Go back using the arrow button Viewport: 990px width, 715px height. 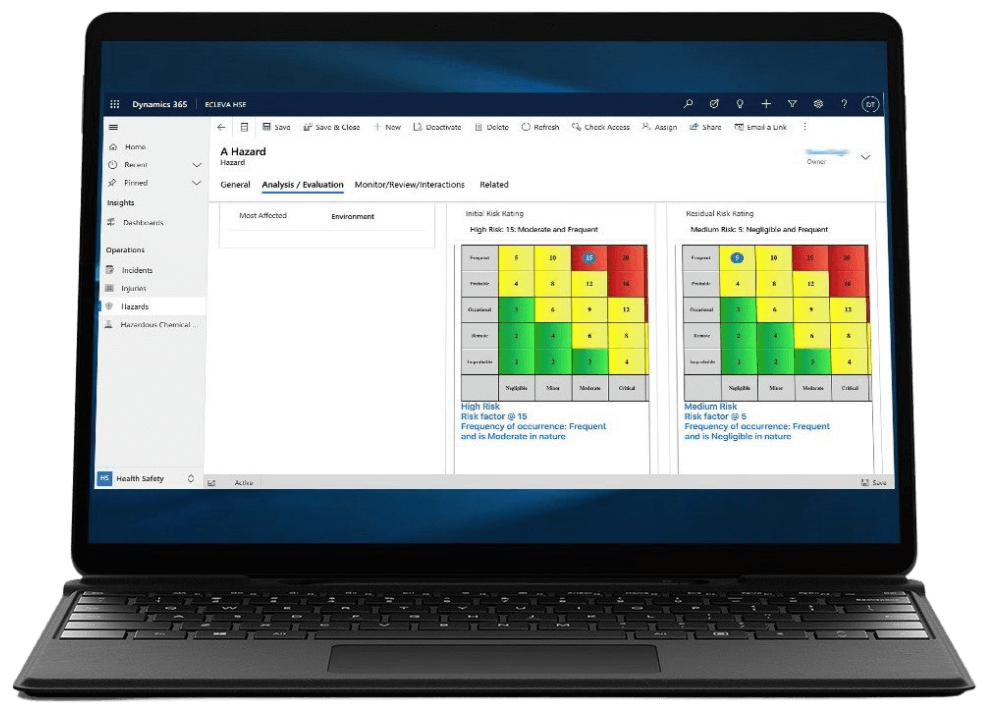coord(221,127)
